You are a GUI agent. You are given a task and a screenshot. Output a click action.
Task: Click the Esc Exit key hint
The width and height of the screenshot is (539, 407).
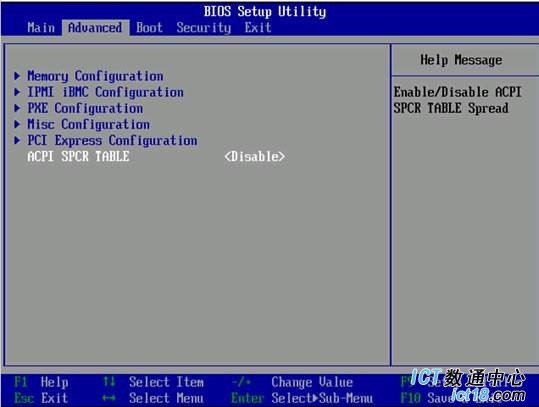pyautogui.click(x=41, y=398)
